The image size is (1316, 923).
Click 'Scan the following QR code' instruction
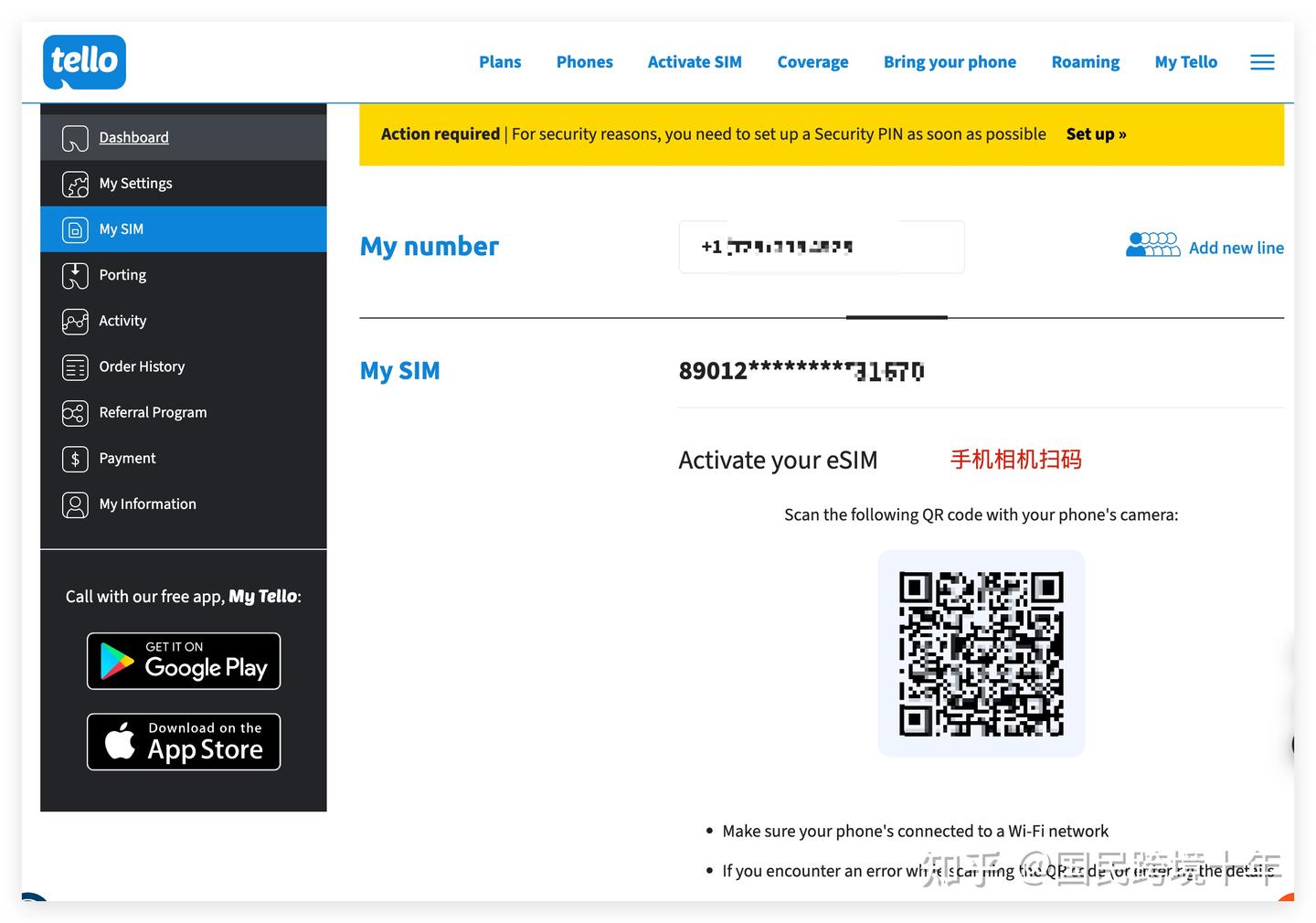[x=982, y=515]
